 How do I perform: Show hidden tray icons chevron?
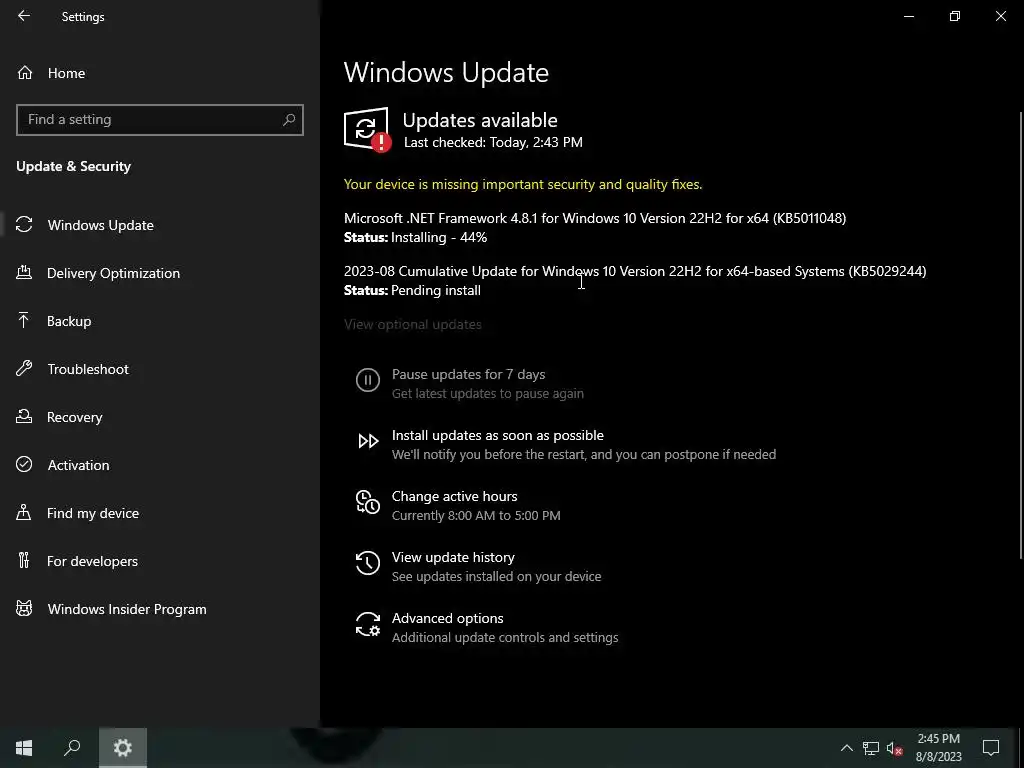(x=846, y=748)
